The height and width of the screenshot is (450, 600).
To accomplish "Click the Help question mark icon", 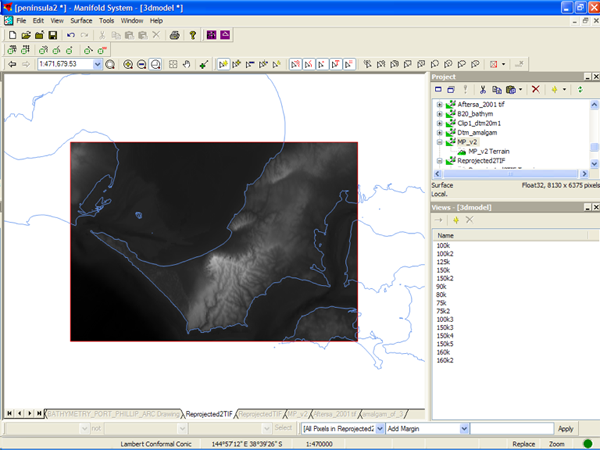I will [x=191, y=35].
